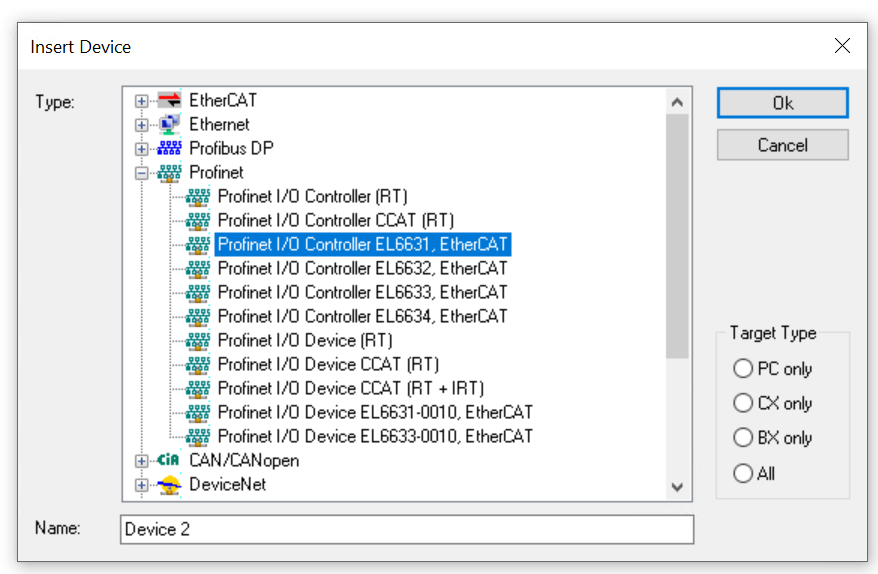Click the device list scrollbar thumb
The height and width of the screenshot is (574, 878).
pos(678,236)
